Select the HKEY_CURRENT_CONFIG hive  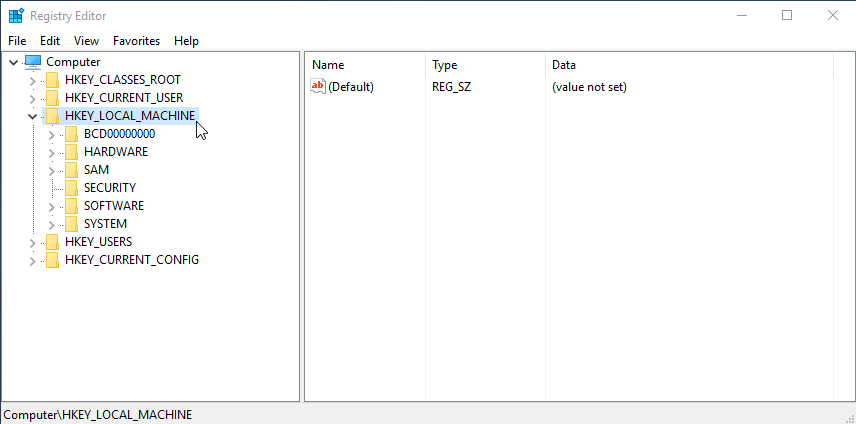pos(131,260)
